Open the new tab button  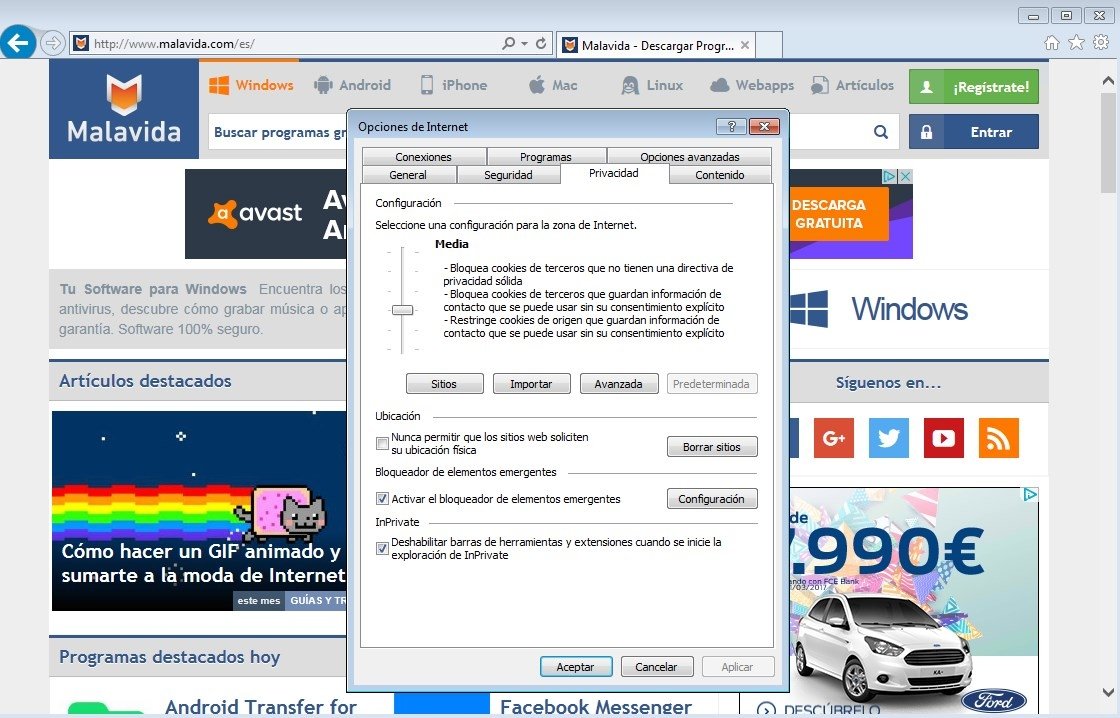(x=769, y=45)
